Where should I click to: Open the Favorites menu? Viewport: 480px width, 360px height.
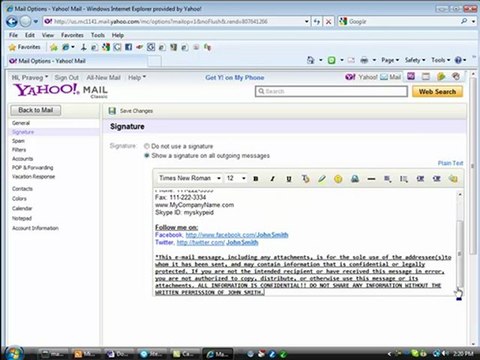tap(72, 35)
